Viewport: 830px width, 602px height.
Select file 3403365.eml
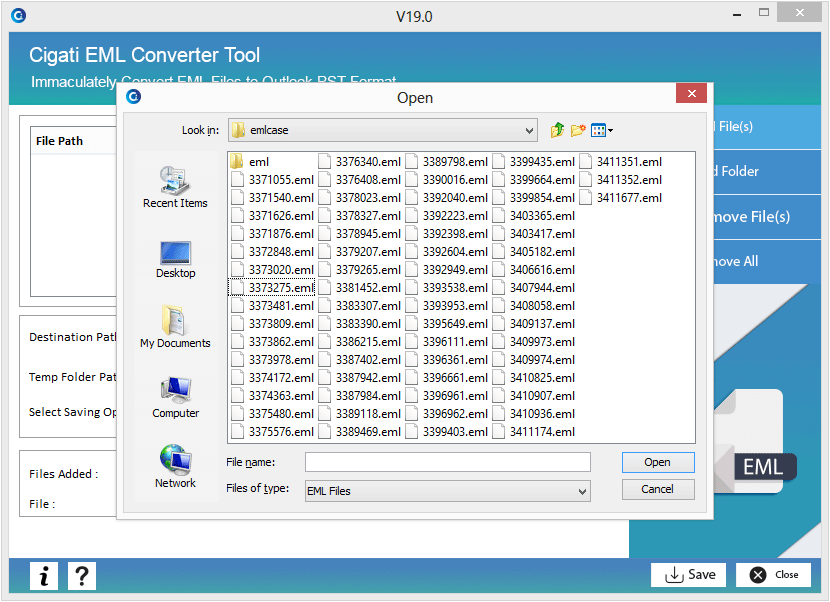pos(534,215)
